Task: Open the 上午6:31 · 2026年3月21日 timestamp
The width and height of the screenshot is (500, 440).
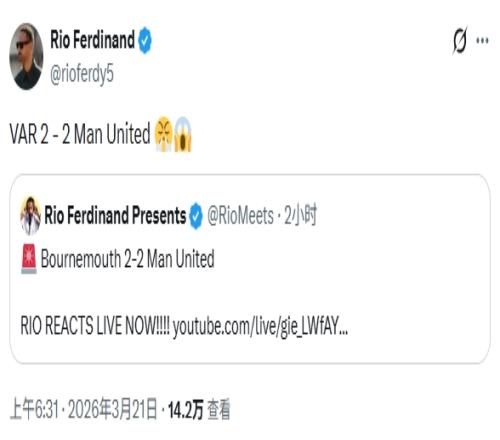Action: (x=83, y=409)
